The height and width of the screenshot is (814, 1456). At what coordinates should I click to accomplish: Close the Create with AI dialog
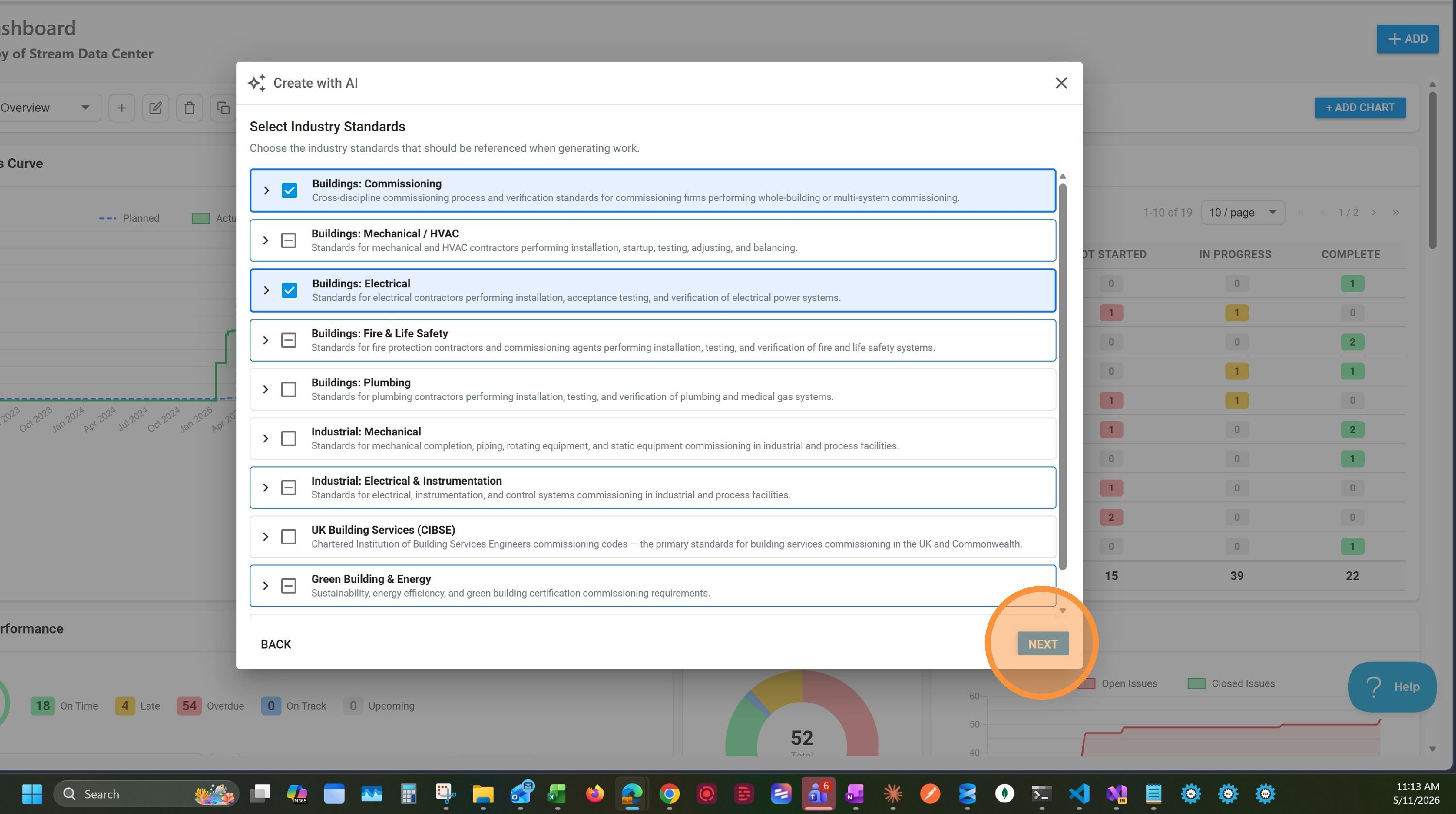(1061, 83)
